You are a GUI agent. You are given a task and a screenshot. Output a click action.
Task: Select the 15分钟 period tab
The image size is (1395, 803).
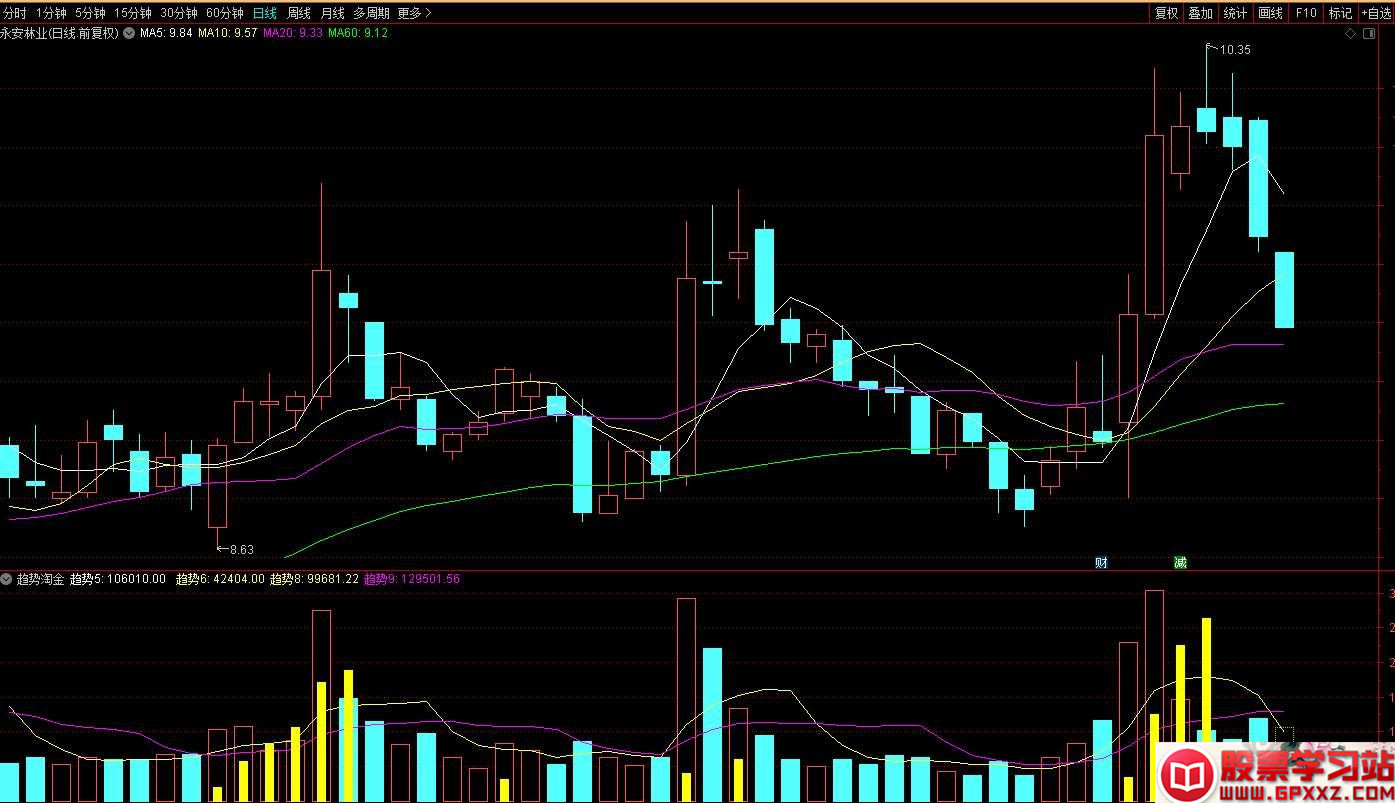coord(133,13)
